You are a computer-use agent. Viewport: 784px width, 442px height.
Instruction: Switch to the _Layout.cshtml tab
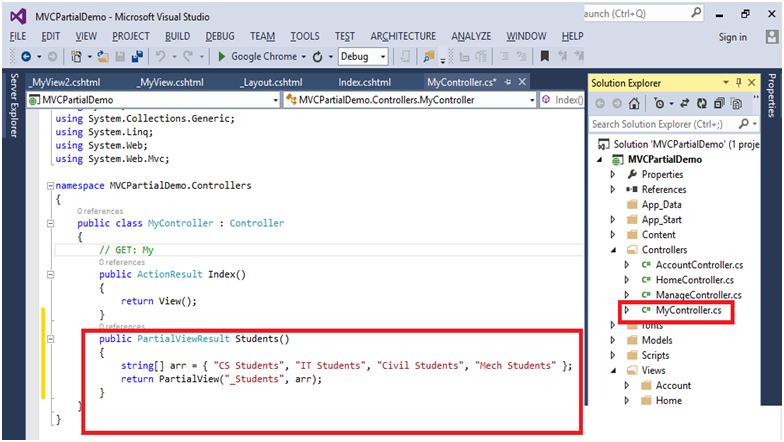tap(272, 82)
